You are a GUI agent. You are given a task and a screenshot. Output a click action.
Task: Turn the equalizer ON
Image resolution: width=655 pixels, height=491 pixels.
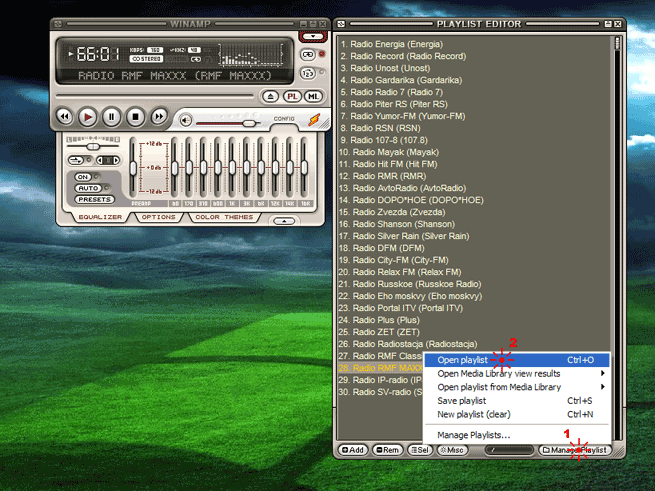click(x=83, y=177)
